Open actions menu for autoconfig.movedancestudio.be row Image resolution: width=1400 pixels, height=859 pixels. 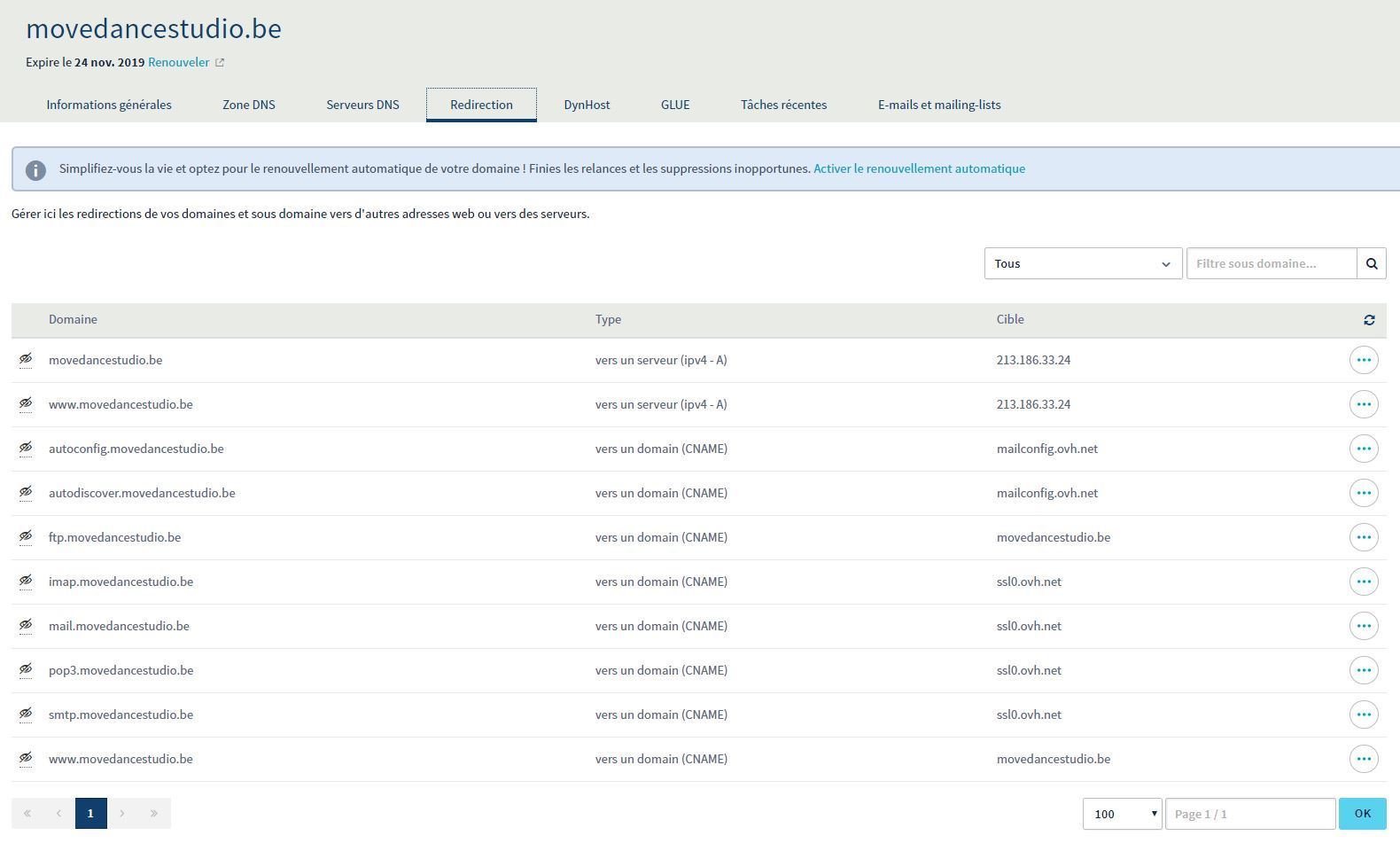point(1364,449)
